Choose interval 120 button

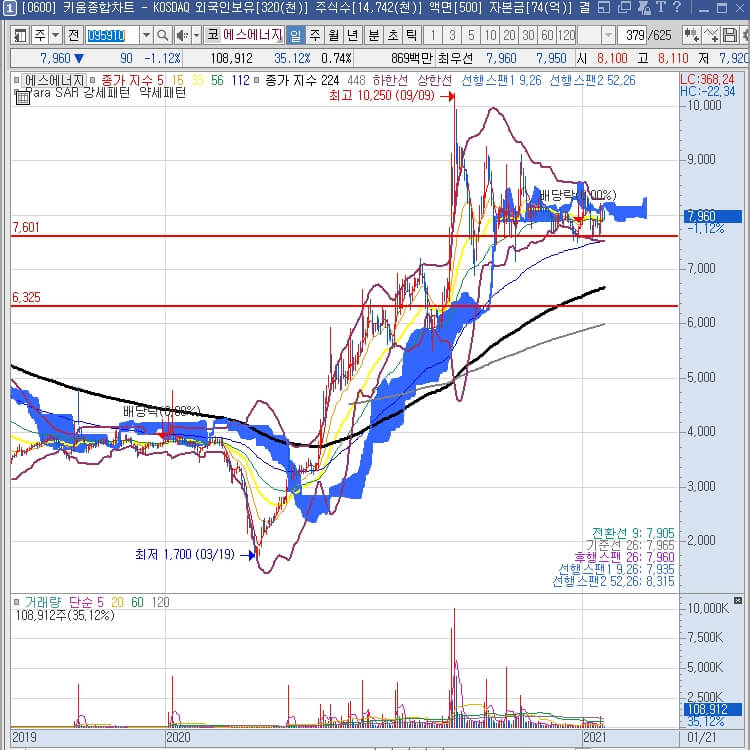point(567,35)
